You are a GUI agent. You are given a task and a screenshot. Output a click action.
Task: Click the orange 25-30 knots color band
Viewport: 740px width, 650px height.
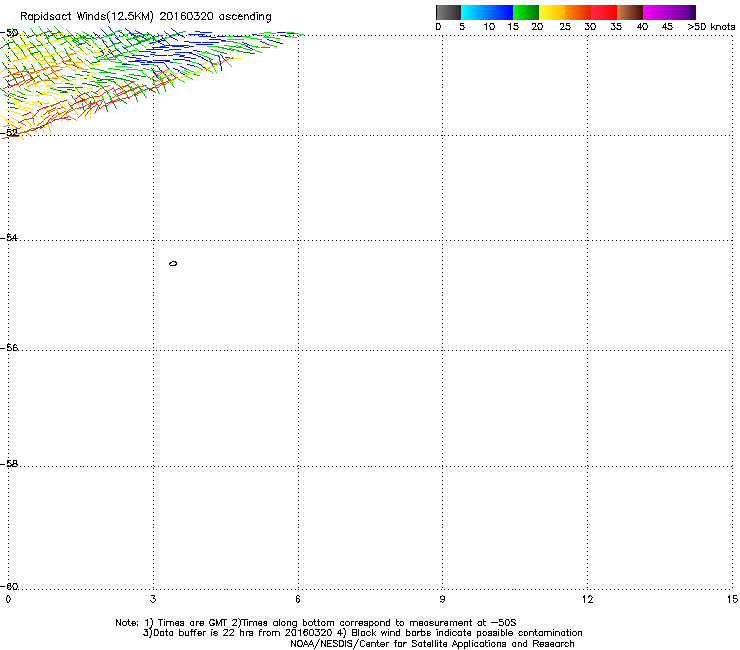(x=578, y=12)
